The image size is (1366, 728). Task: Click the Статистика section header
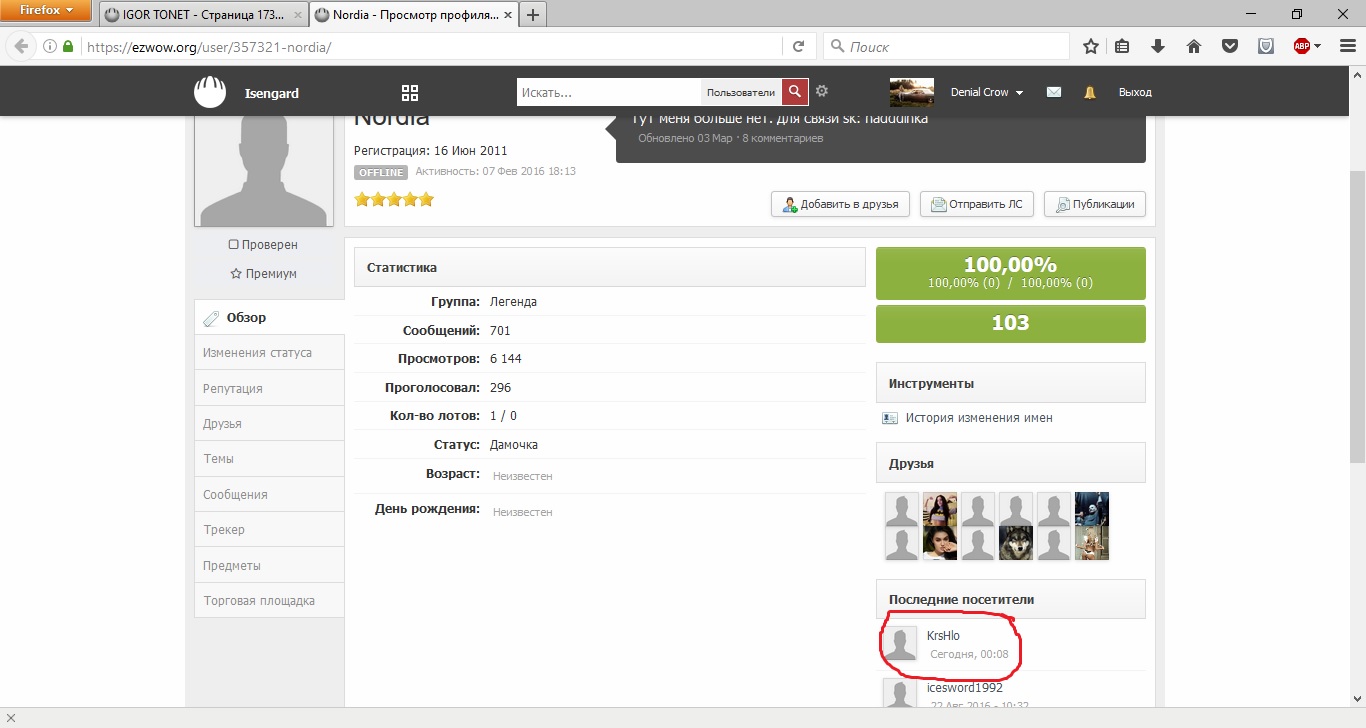coord(609,267)
